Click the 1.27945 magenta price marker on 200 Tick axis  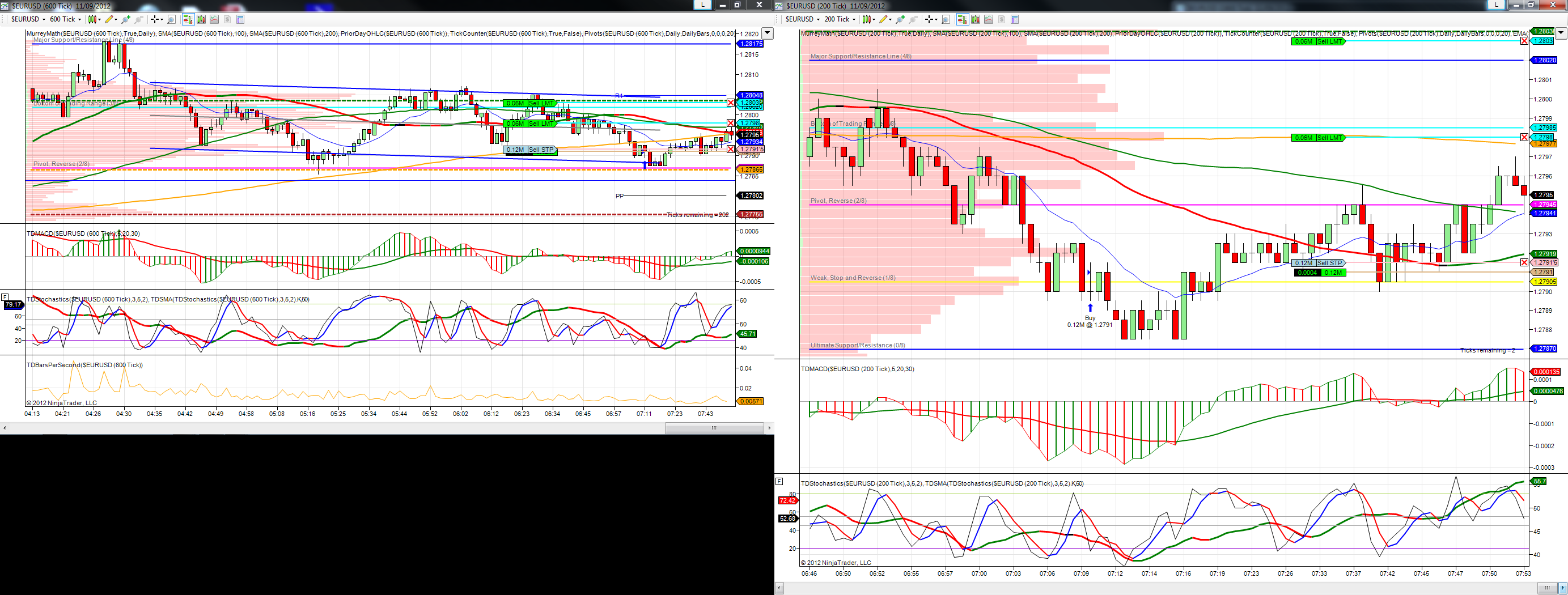tap(1544, 205)
